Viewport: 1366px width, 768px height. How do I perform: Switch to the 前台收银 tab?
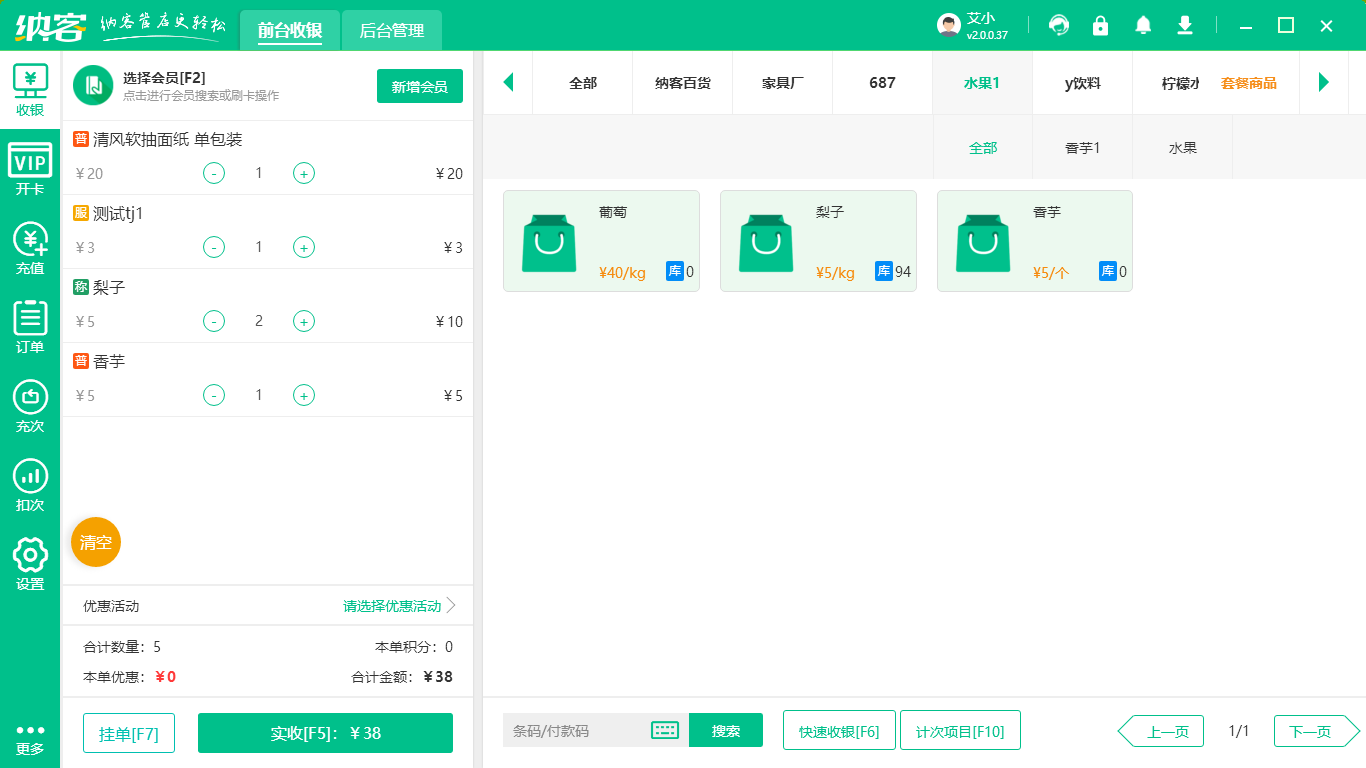pyautogui.click(x=290, y=30)
